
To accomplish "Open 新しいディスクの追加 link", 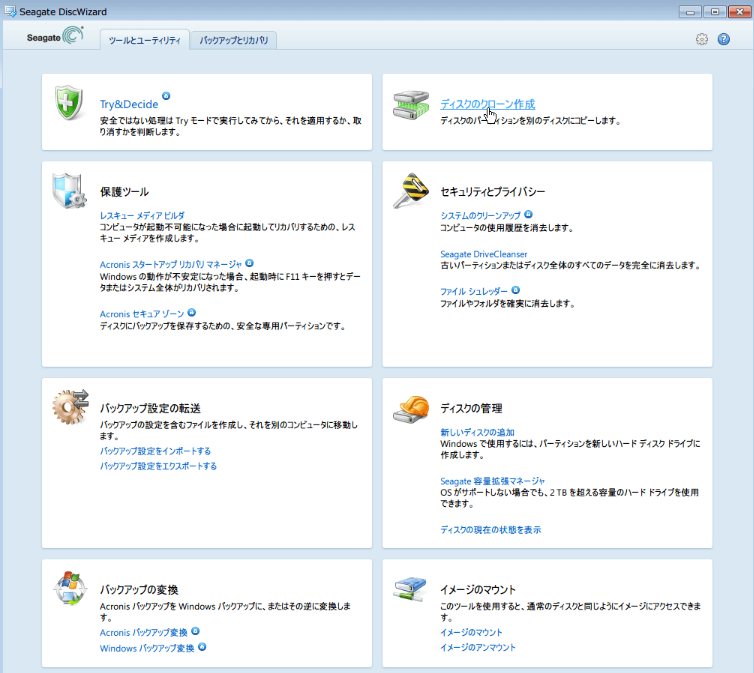I will click(478, 432).
